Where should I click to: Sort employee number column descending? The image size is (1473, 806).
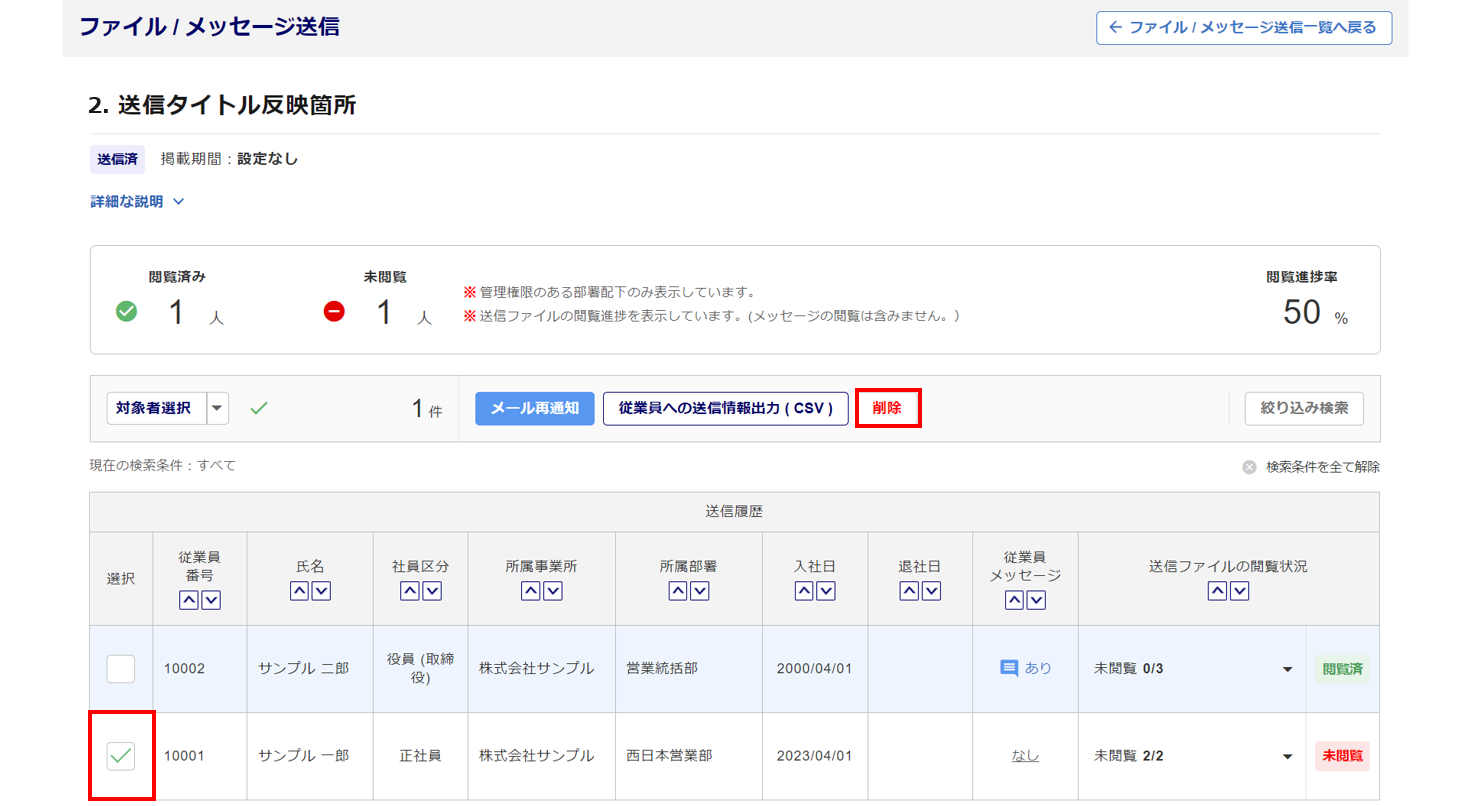tap(211, 600)
